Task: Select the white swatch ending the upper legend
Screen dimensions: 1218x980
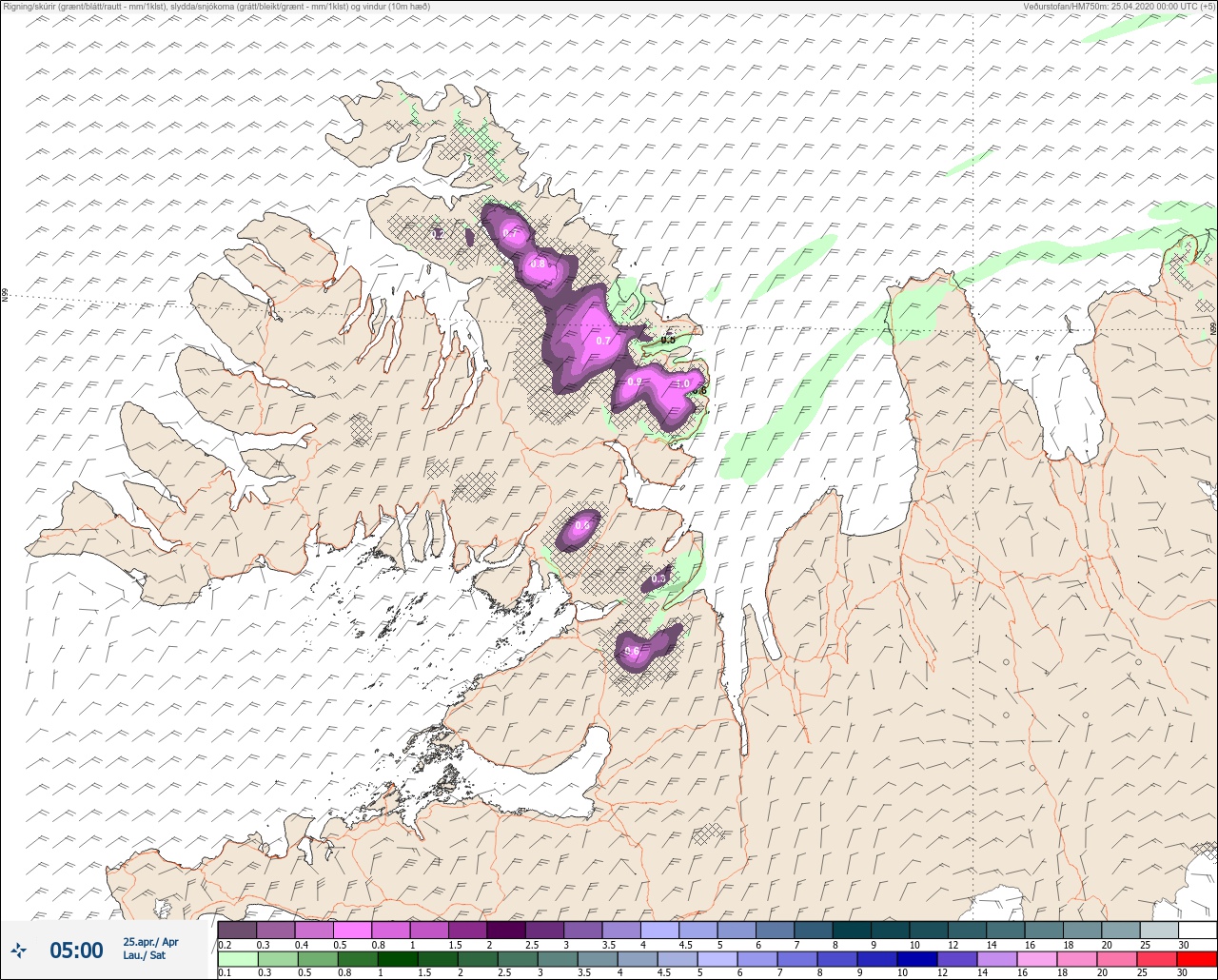Action: tap(1196, 930)
